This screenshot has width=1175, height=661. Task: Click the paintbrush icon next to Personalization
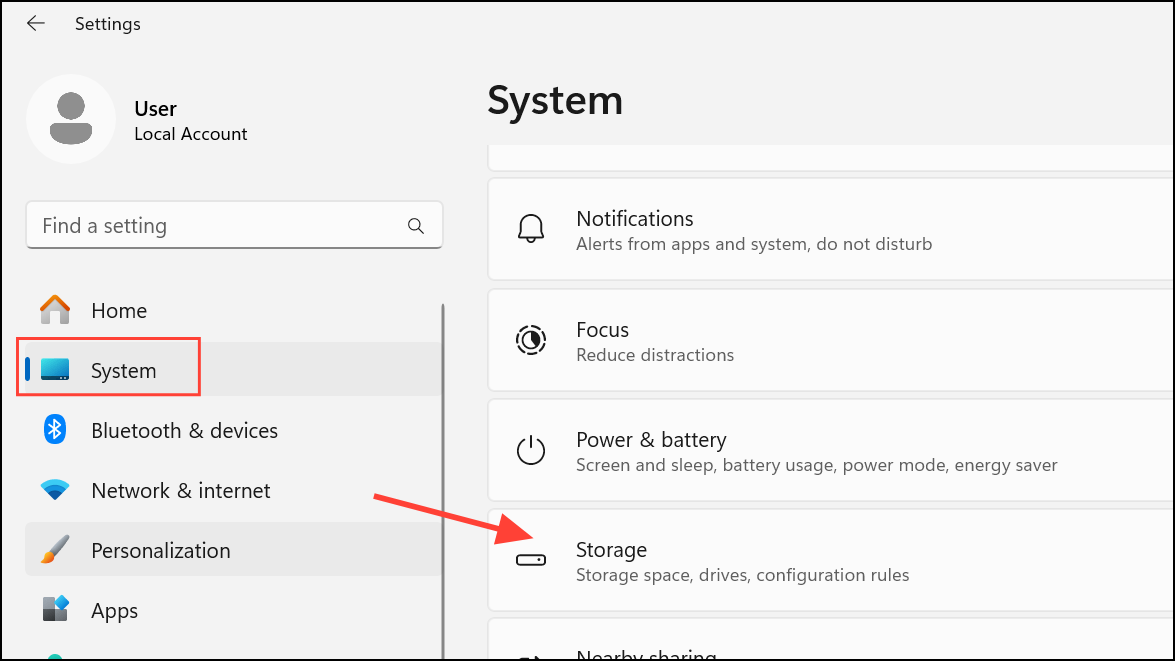pos(54,549)
